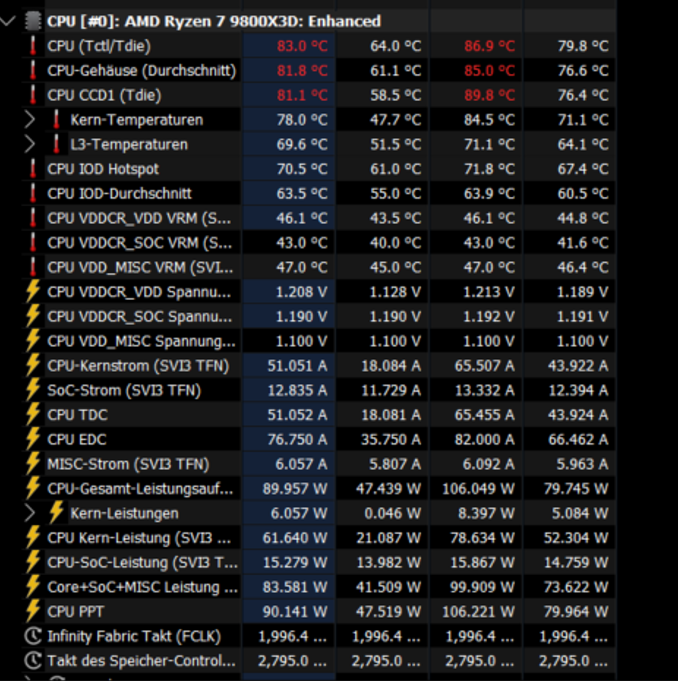The height and width of the screenshot is (681, 678).
Task: Click the lightning icon next to CPU VDDCR_VDD Spannung
Action: coord(33,291)
